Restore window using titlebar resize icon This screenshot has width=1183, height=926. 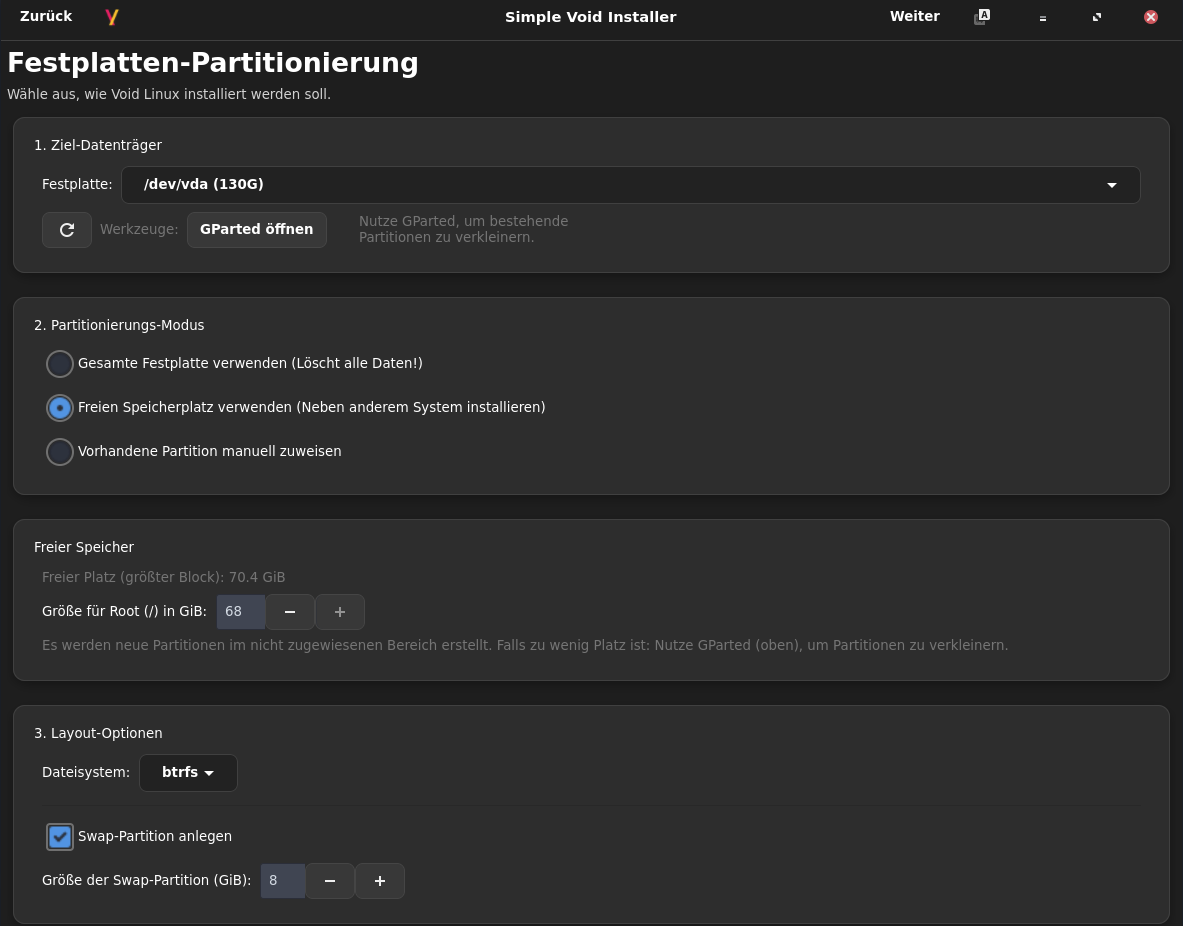[1097, 17]
